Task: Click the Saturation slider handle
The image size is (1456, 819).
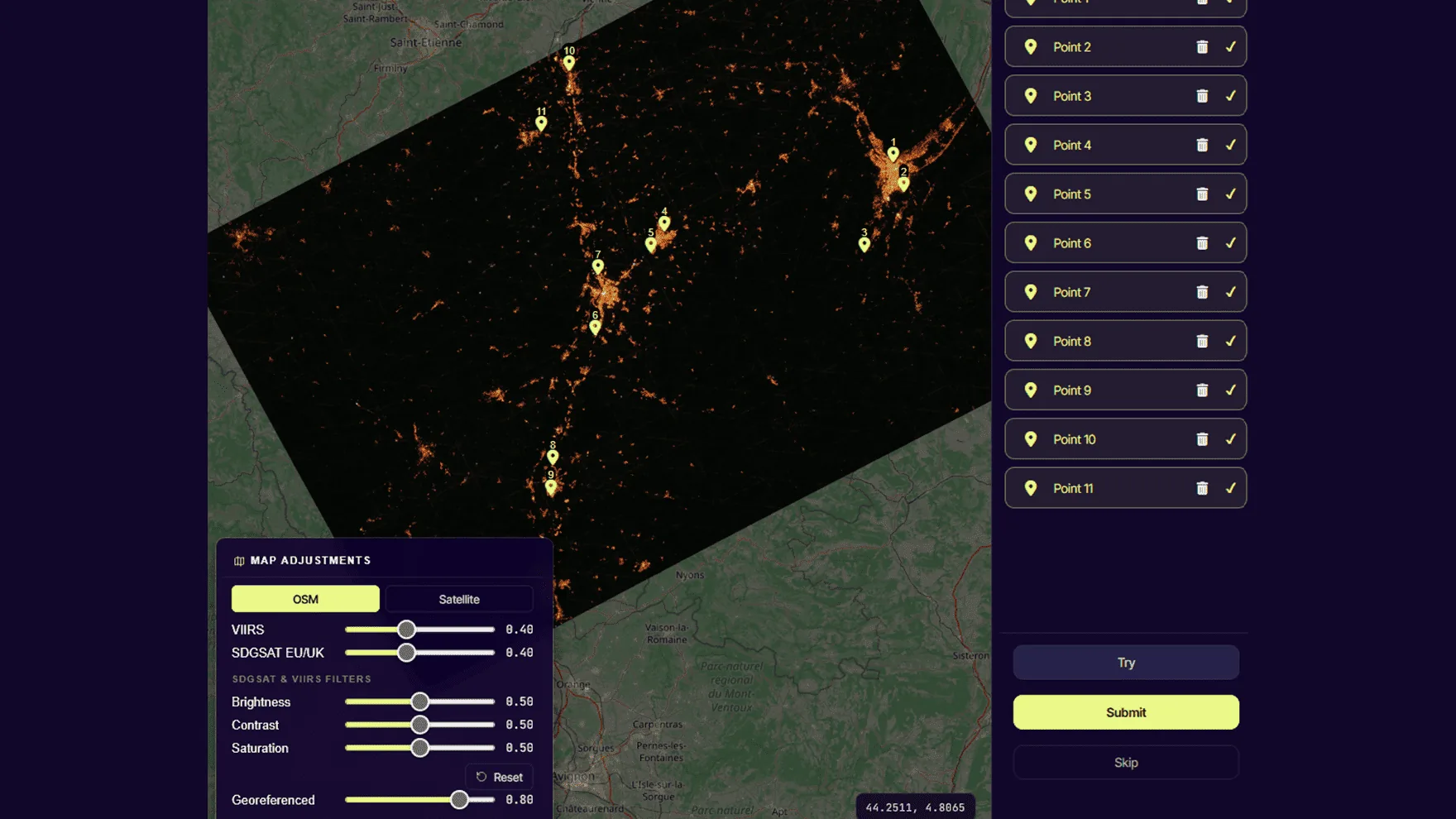Action: 420,748
